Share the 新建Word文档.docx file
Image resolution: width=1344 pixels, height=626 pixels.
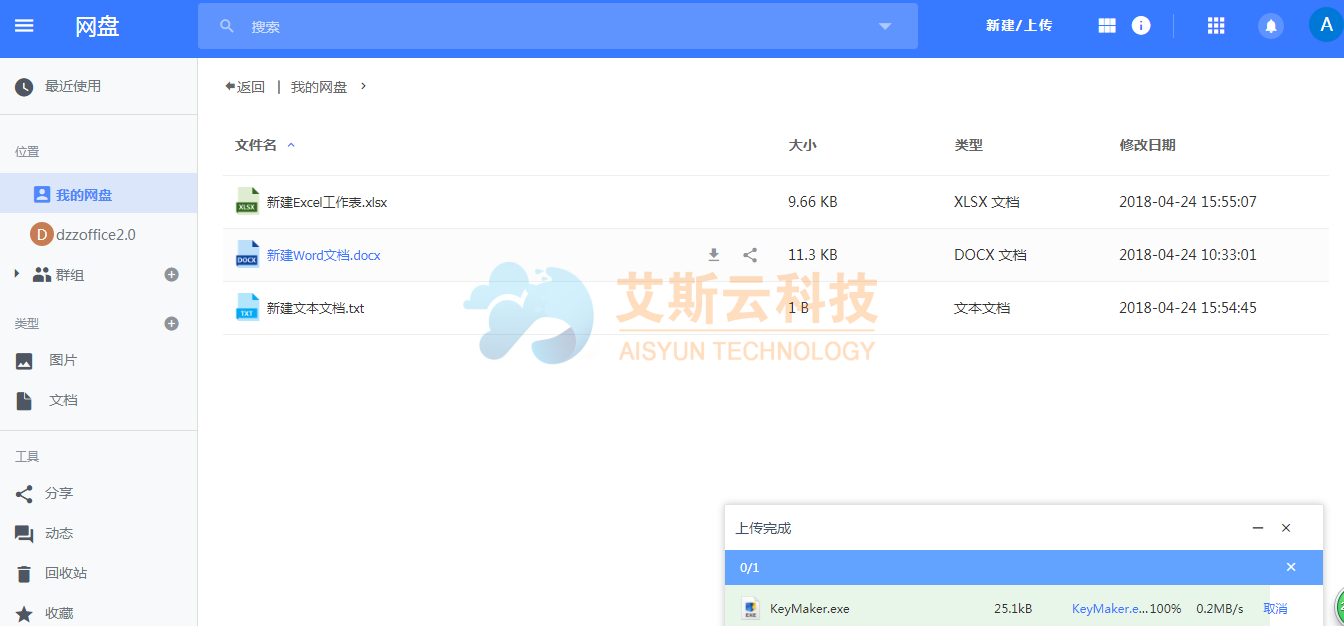(750, 255)
